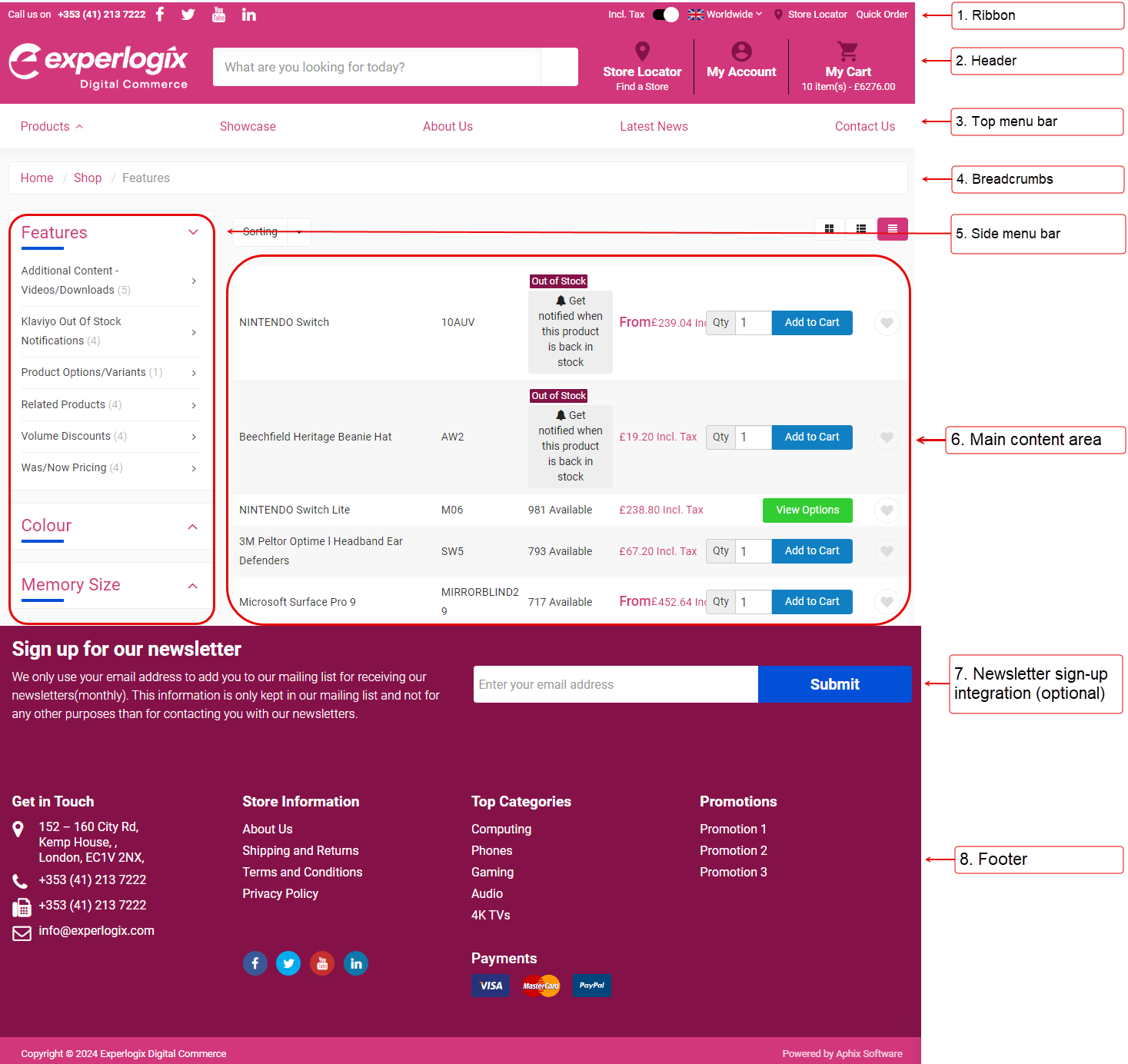Click the YouTube icon in the footer
Viewport: 1128px width, 1064px height.
(x=322, y=963)
